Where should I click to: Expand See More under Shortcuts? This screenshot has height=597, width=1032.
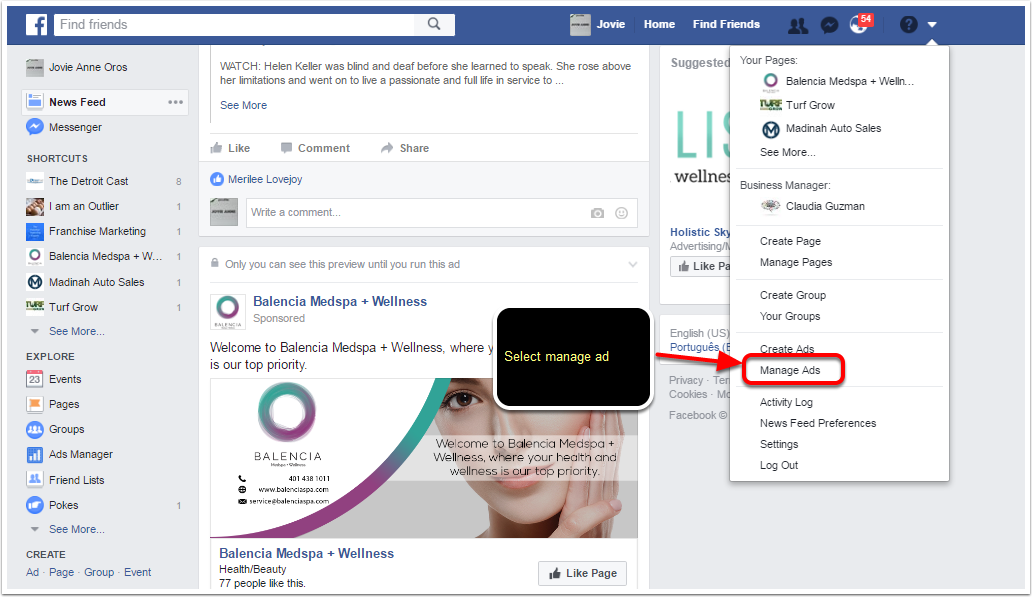point(76,331)
